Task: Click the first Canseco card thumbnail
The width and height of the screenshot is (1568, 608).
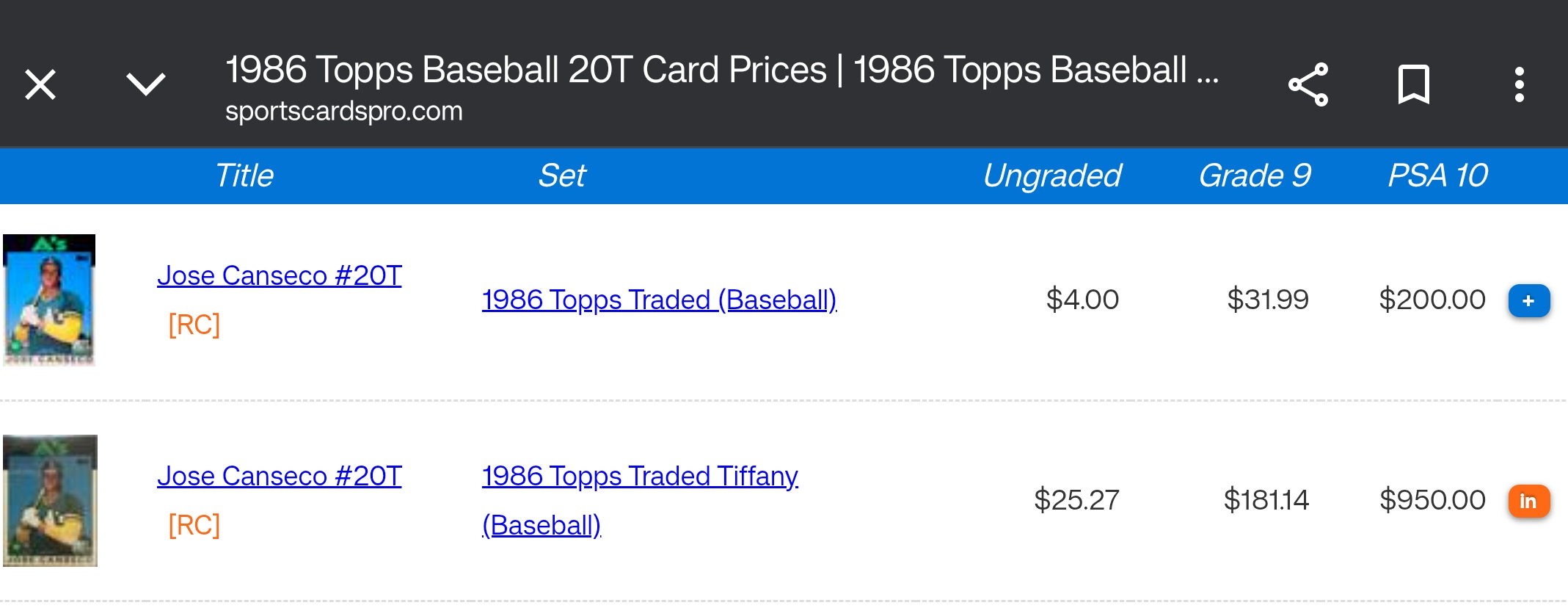Action: click(x=49, y=300)
